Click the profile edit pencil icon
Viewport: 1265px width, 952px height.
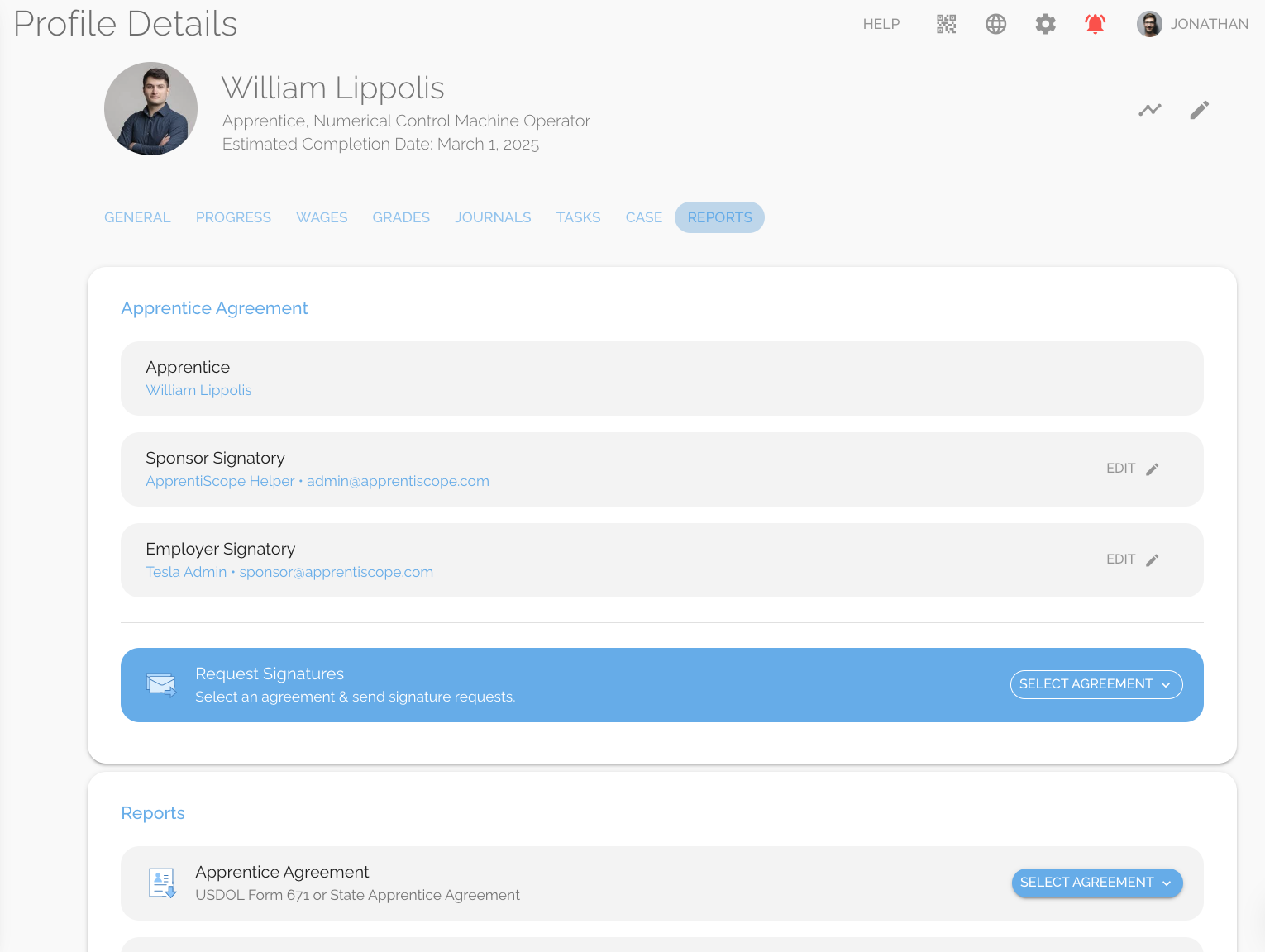coord(1200,109)
